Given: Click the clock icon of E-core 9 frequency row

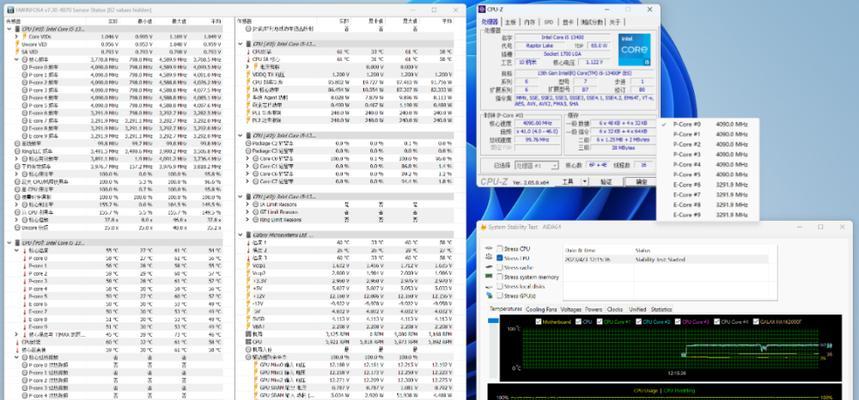Looking at the screenshot, I should pyautogui.click(x=24, y=135).
